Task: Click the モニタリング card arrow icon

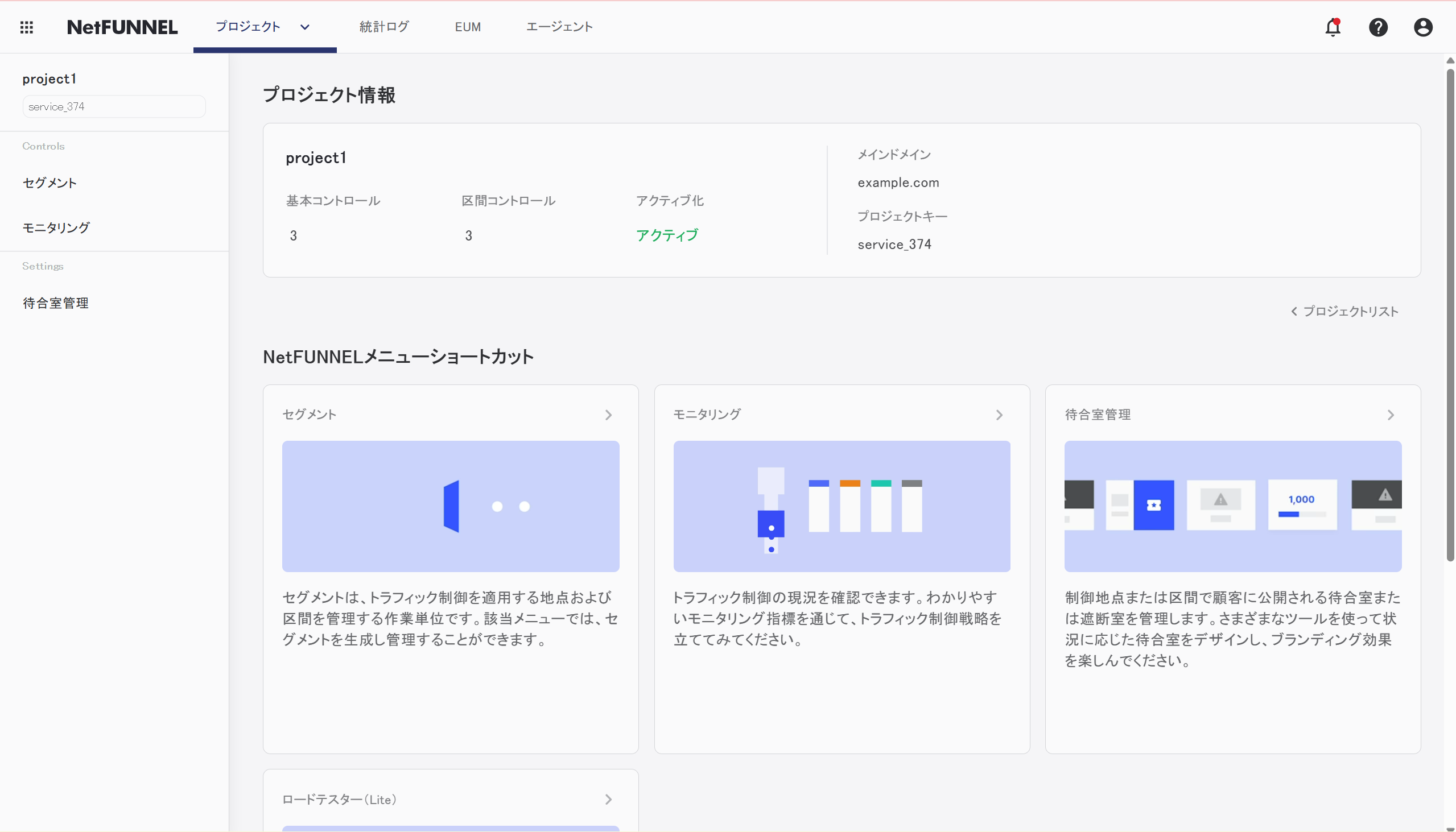Action: [x=999, y=415]
